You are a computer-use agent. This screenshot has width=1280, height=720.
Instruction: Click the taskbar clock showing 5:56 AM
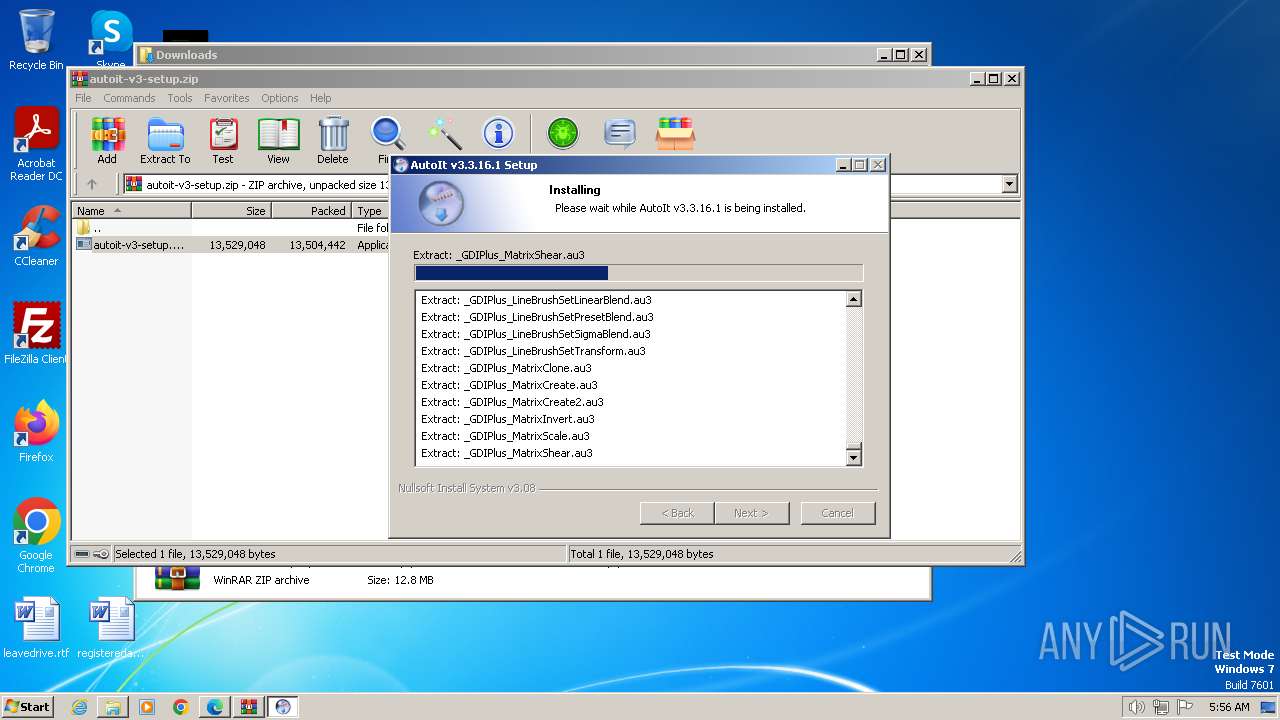click(1229, 707)
